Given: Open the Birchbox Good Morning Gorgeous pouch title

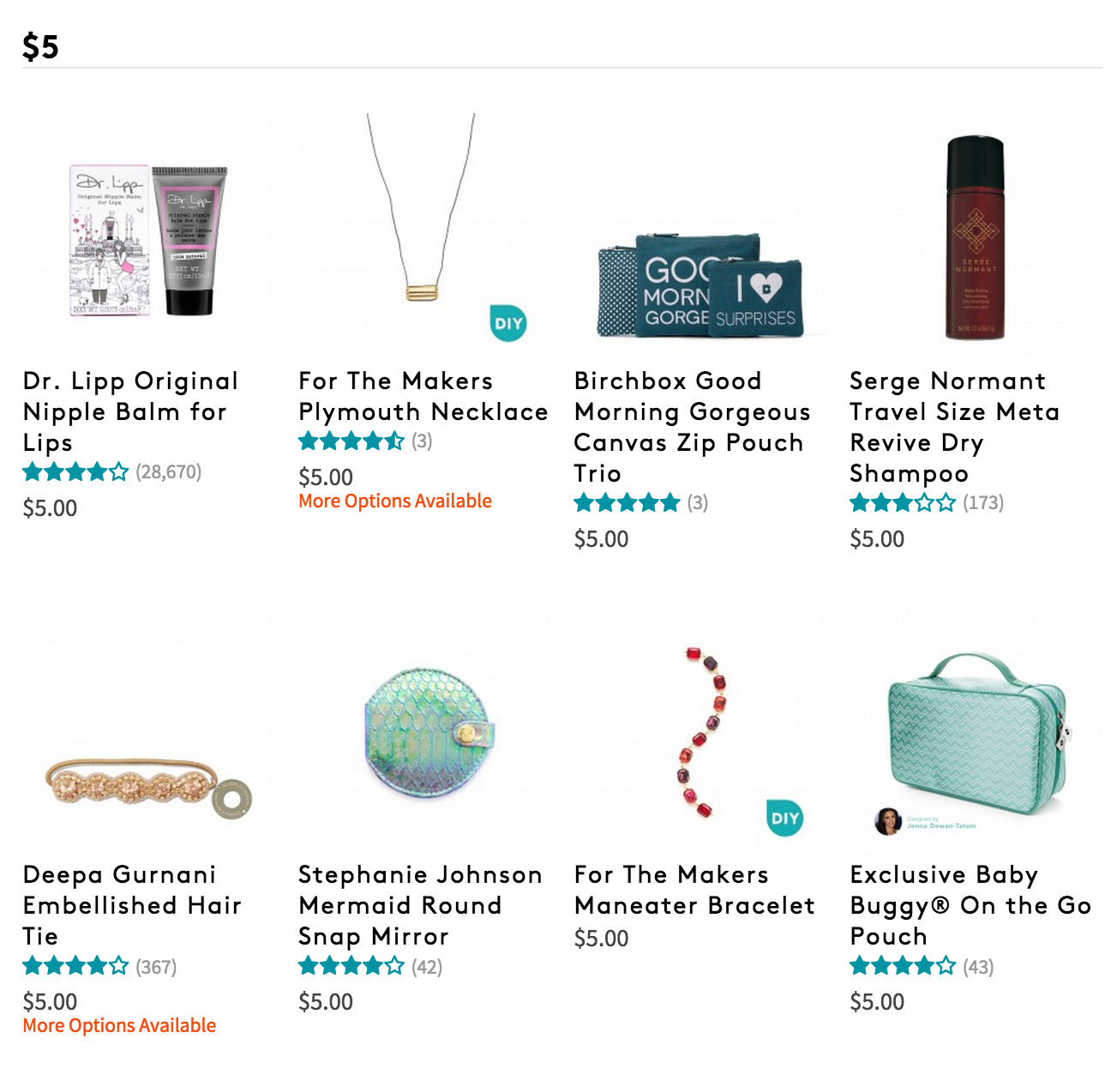Looking at the screenshot, I should pyautogui.click(x=693, y=427).
